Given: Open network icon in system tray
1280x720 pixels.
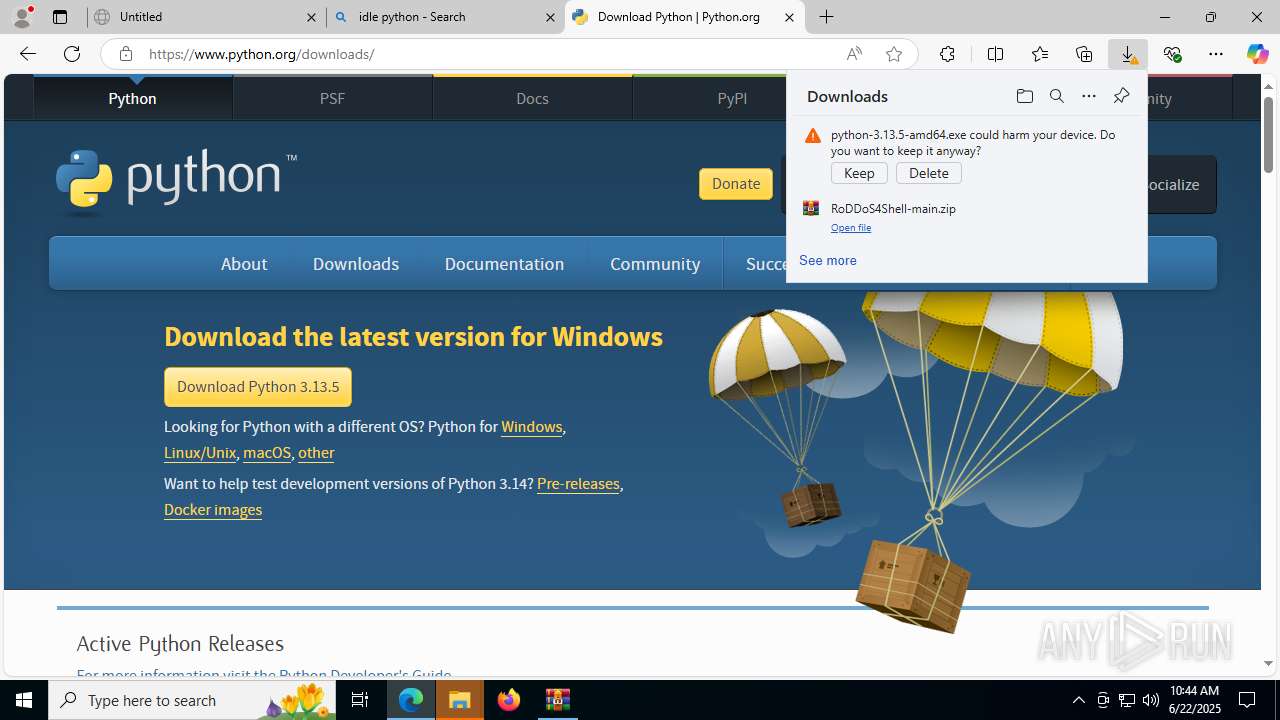Looking at the screenshot, I should point(1126,700).
